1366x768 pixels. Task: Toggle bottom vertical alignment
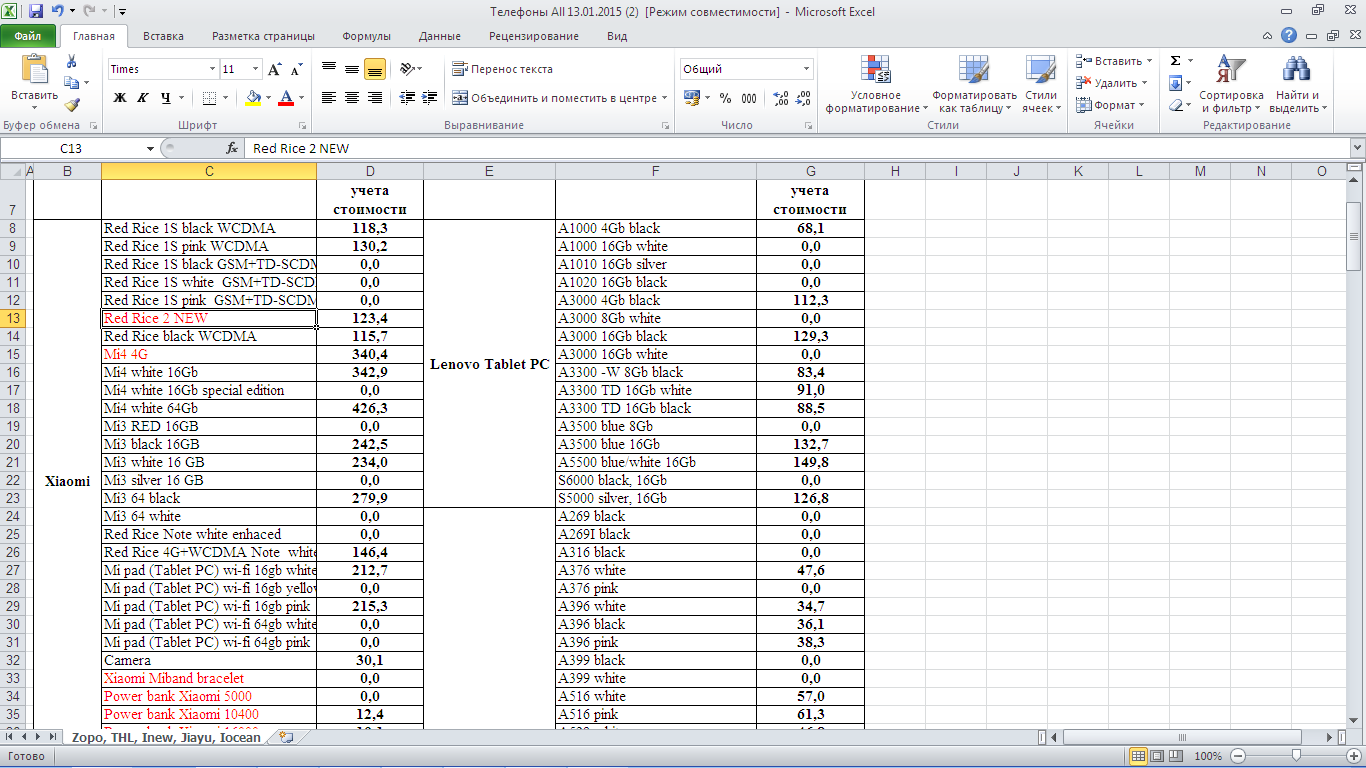coord(375,69)
